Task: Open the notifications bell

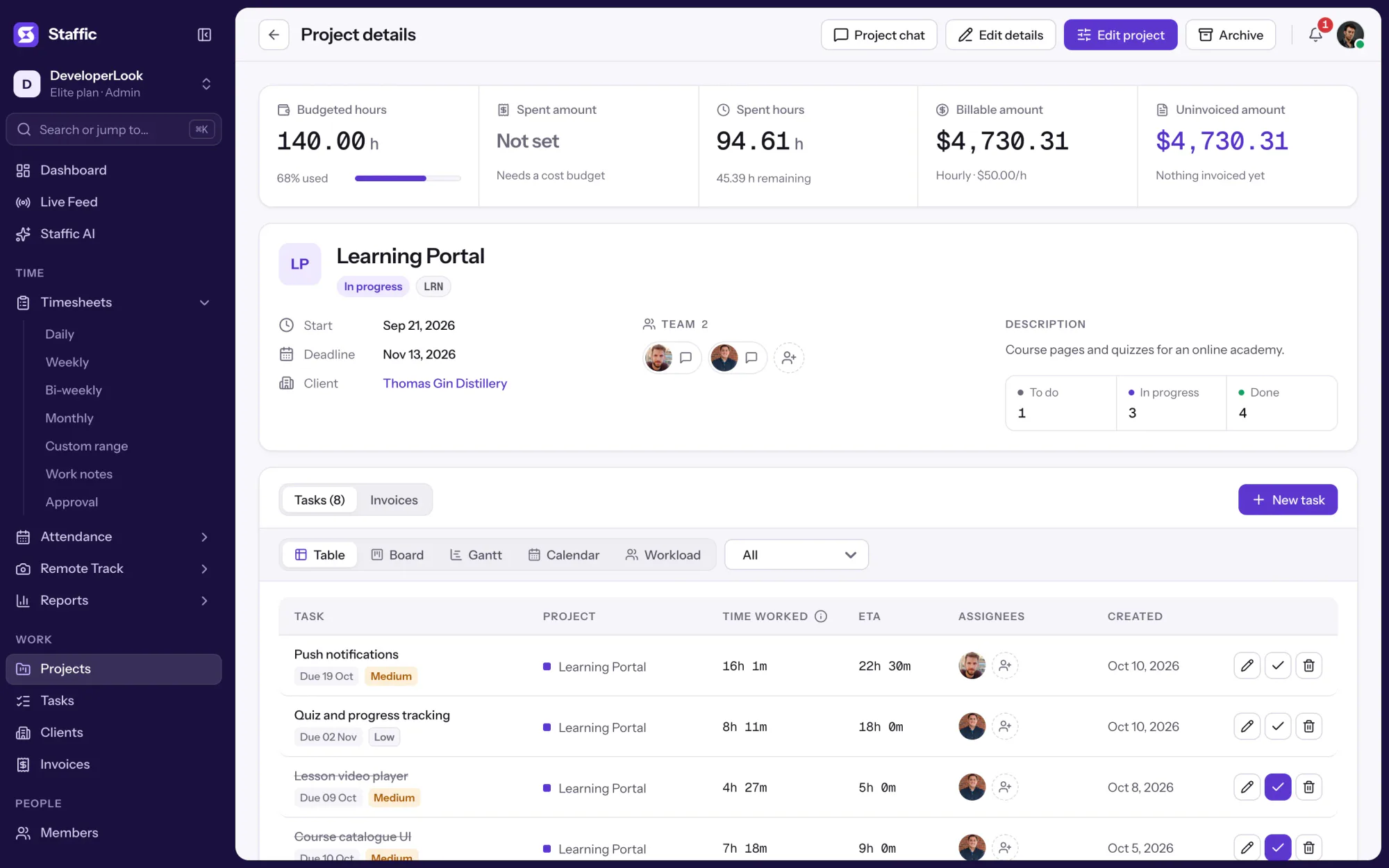Action: click(1315, 35)
